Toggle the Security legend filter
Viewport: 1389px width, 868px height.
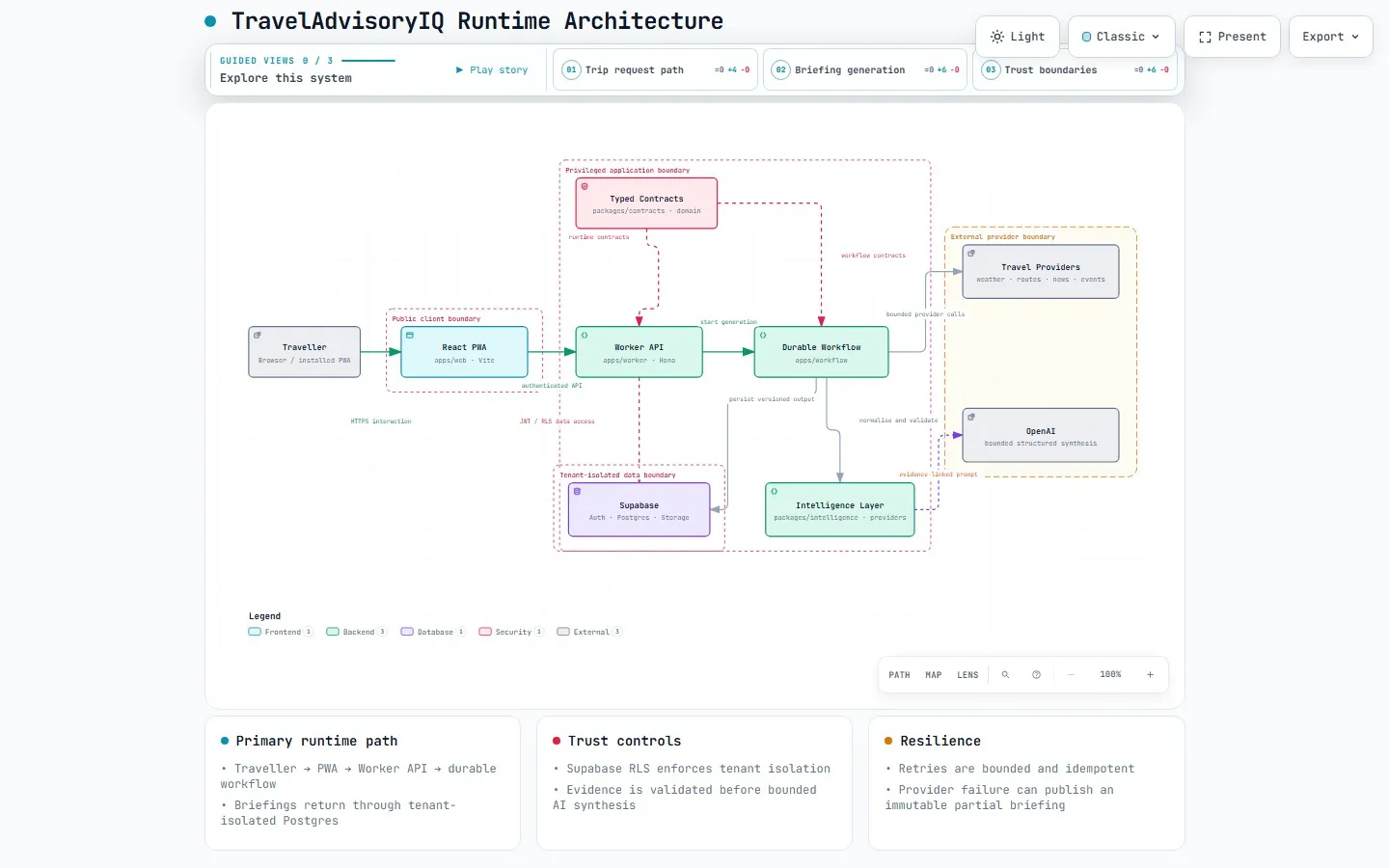tap(511, 632)
